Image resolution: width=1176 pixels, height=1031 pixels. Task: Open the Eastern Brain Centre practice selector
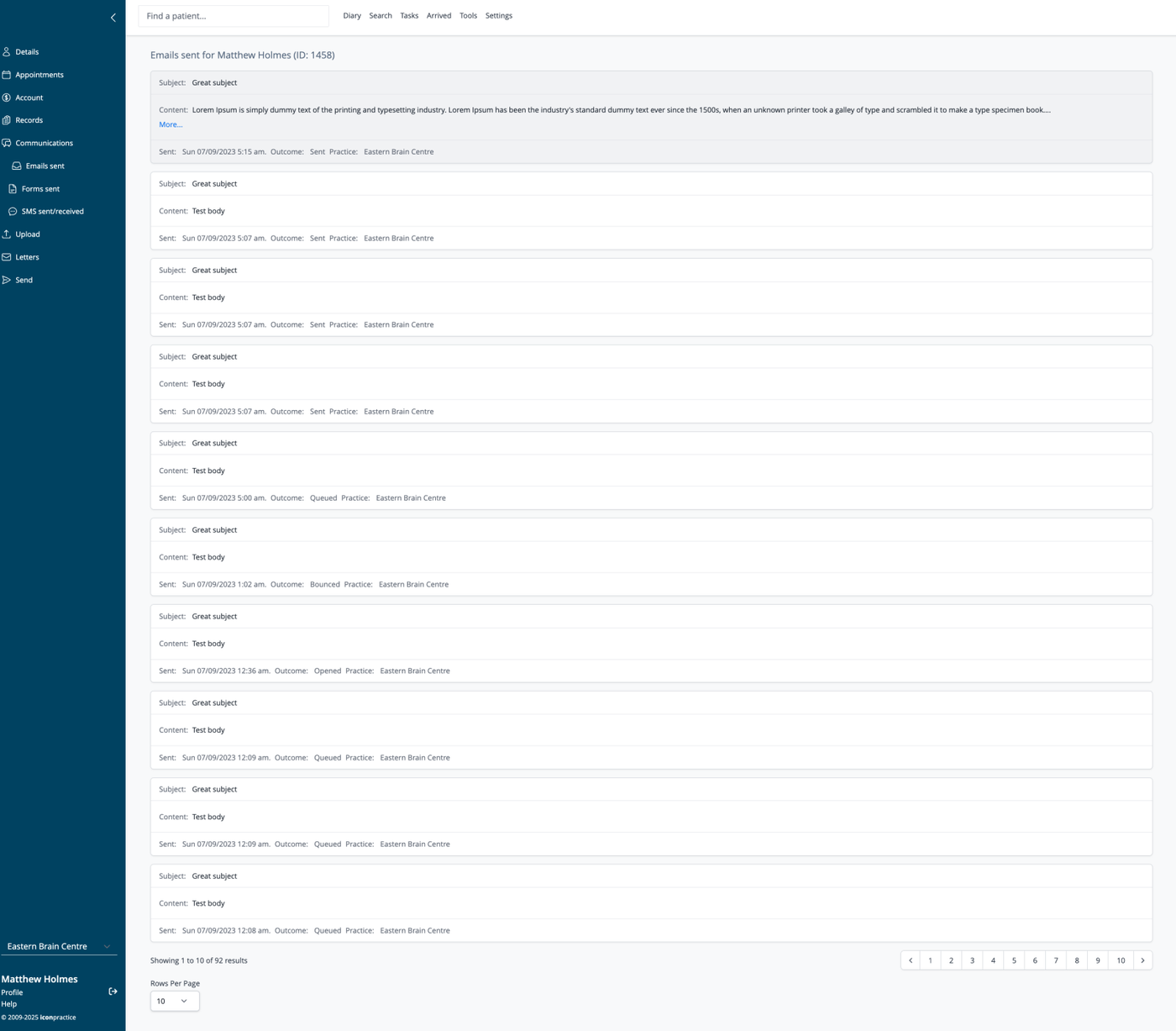(x=59, y=946)
